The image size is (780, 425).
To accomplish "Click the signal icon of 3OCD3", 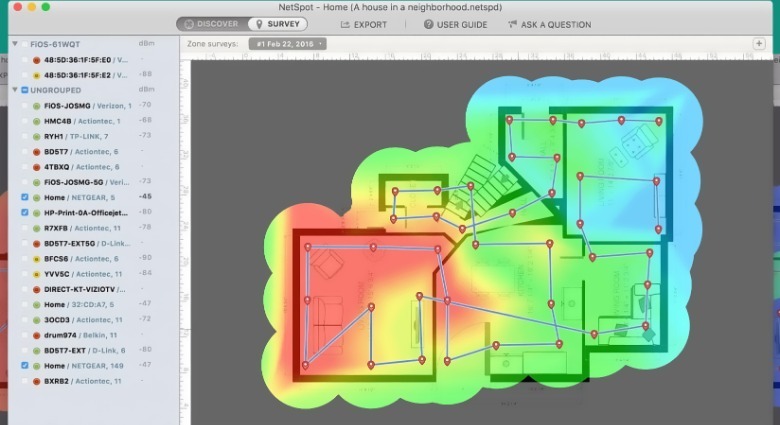I will click(36, 320).
